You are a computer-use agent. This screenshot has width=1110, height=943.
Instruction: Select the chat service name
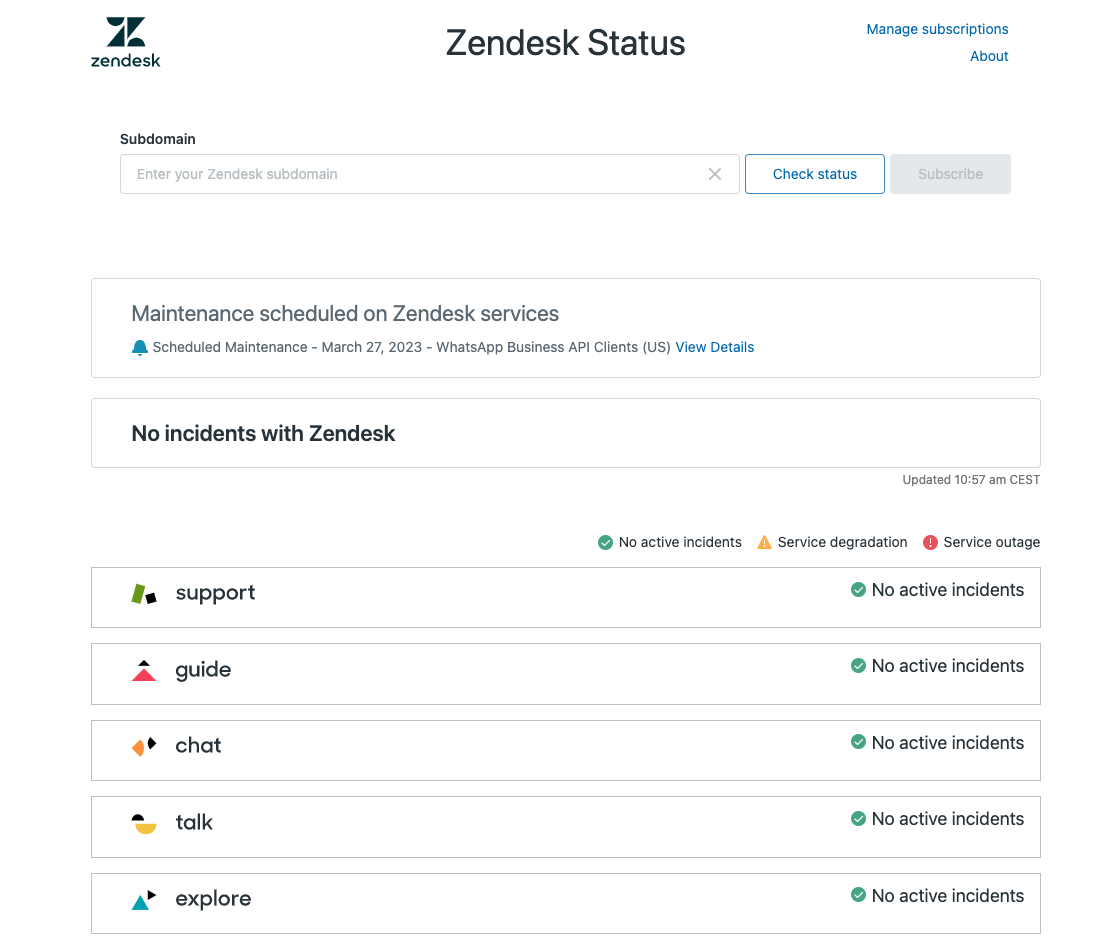(198, 745)
